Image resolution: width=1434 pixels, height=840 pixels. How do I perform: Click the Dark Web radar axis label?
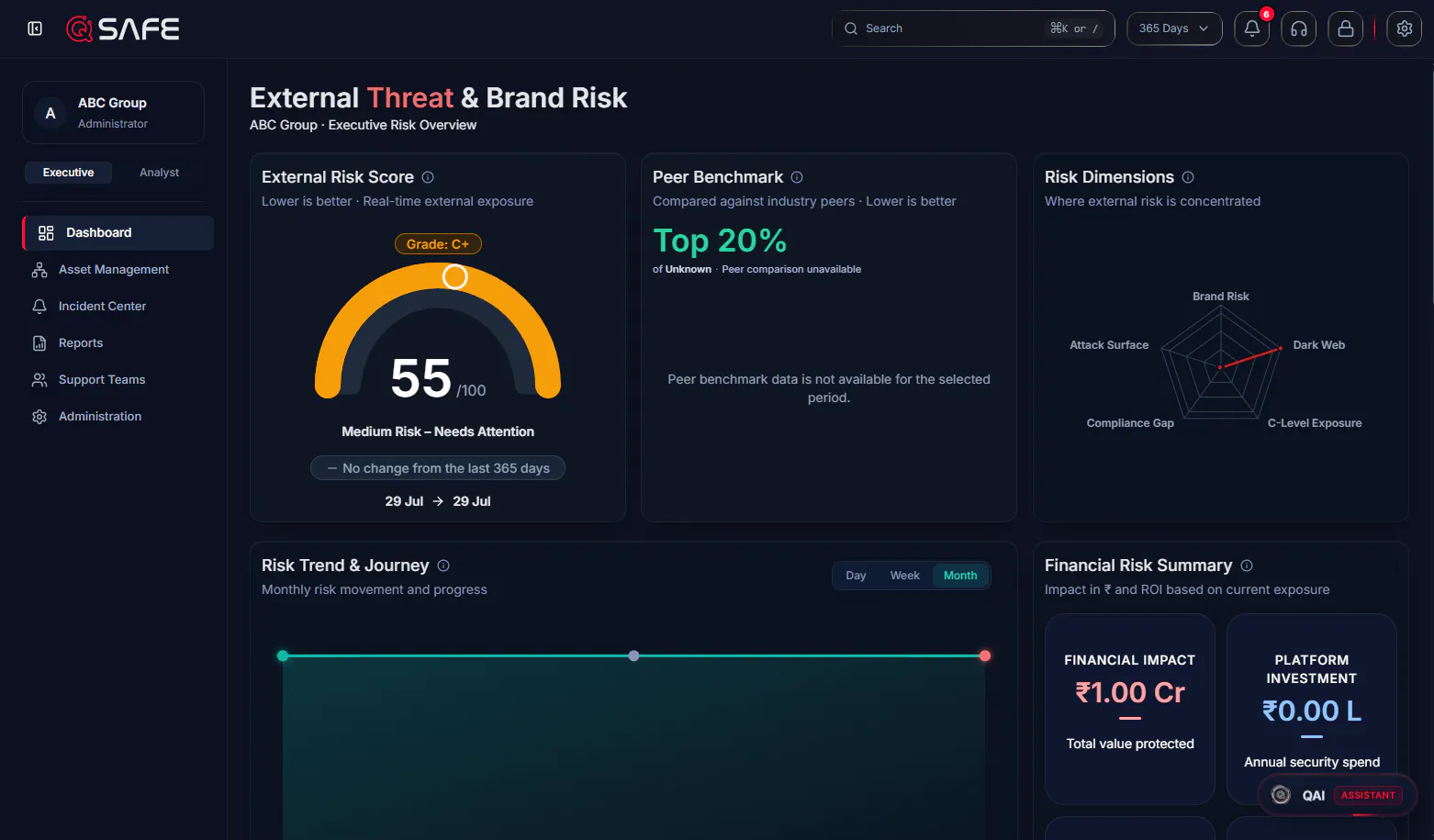coord(1319,345)
